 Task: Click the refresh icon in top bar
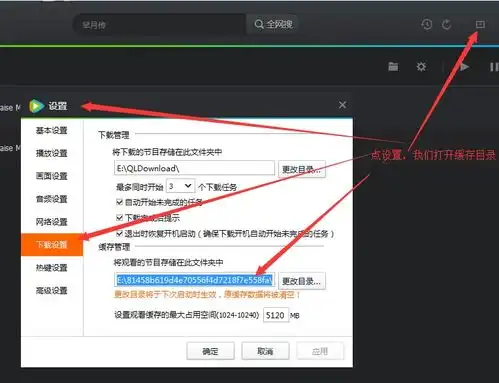click(447, 24)
